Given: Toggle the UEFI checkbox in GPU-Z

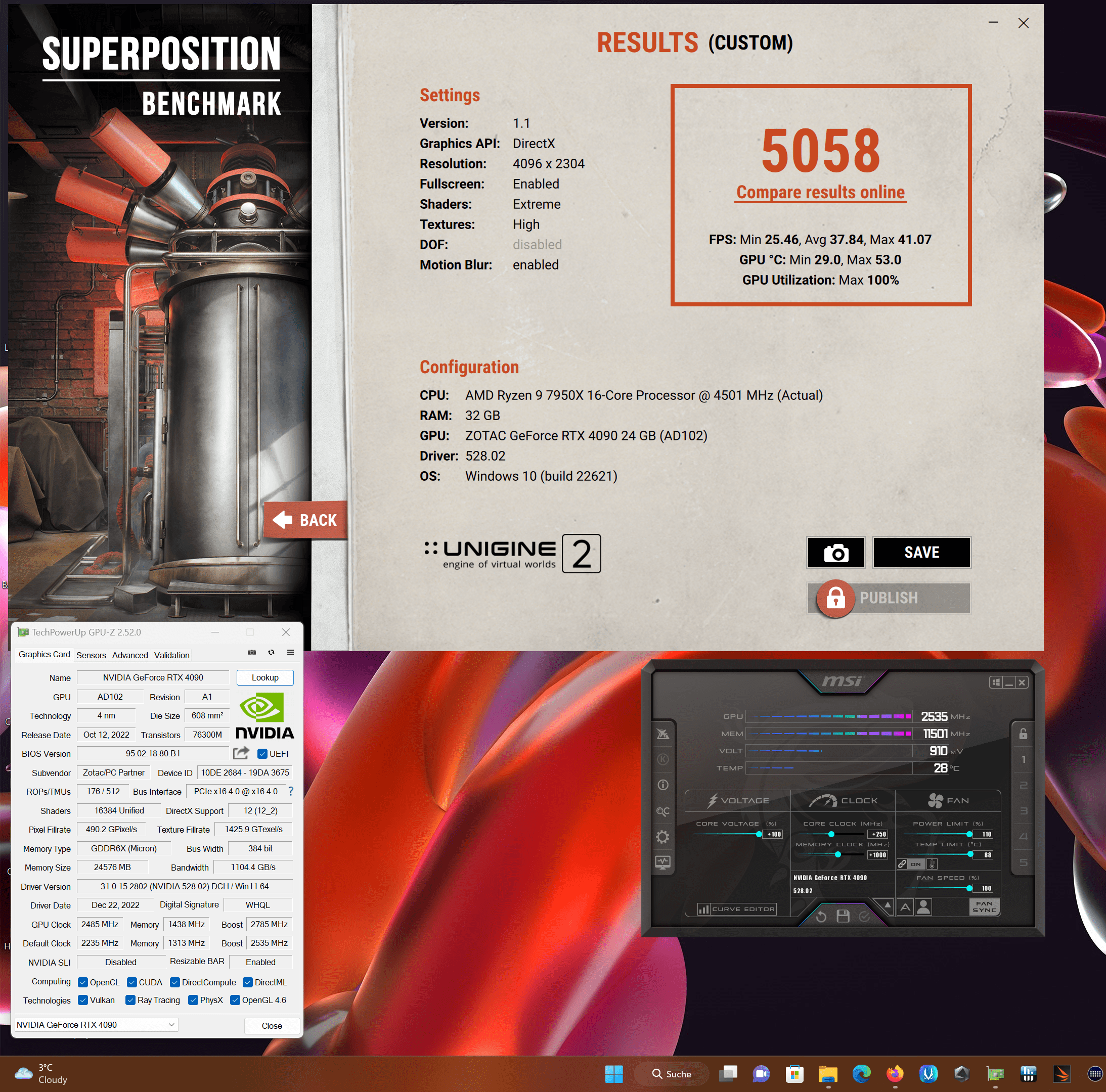Looking at the screenshot, I should pyautogui.click(x=262, y=754).
